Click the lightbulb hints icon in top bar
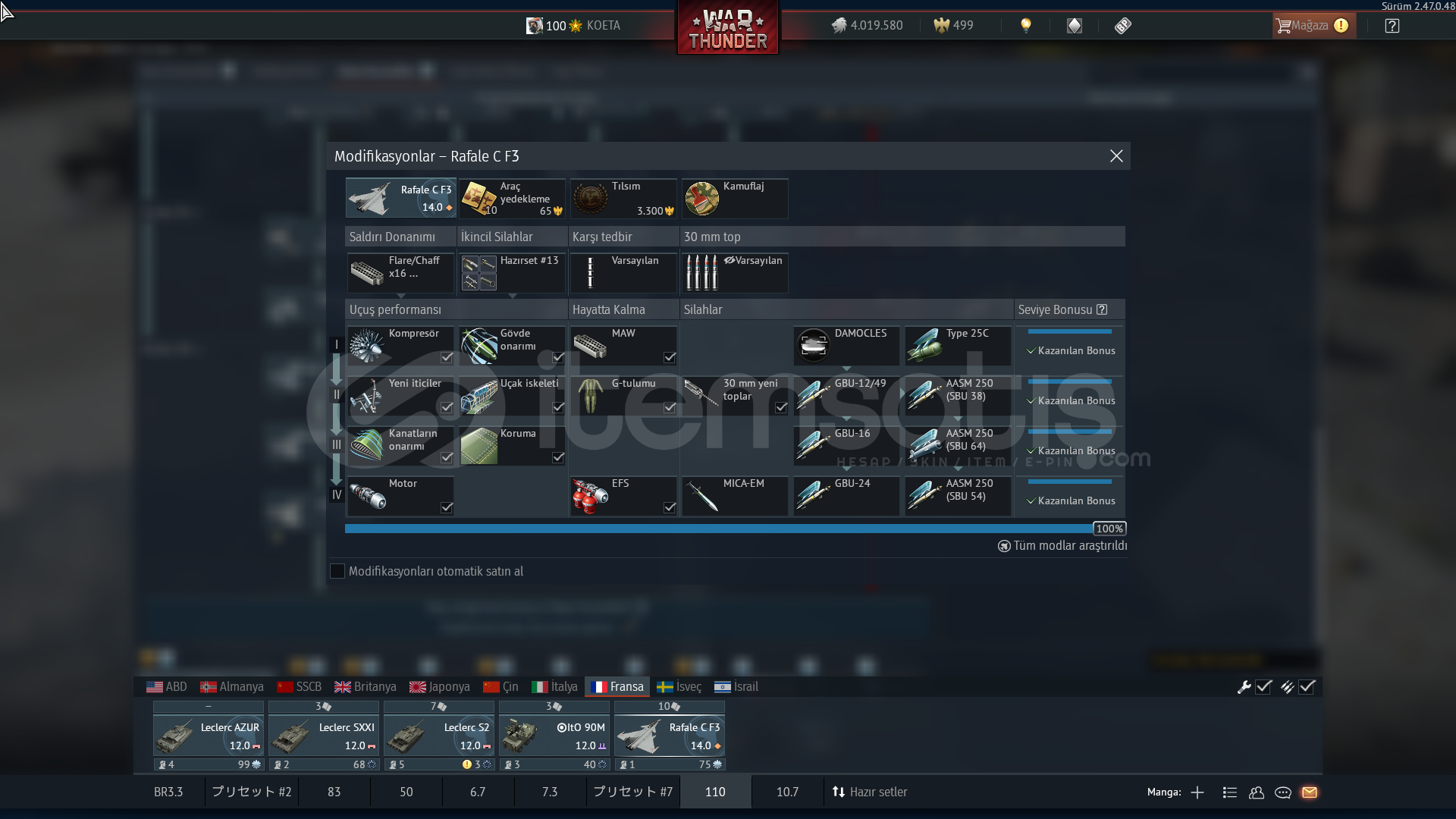 pyautogui.click(x=1026, y=25)
